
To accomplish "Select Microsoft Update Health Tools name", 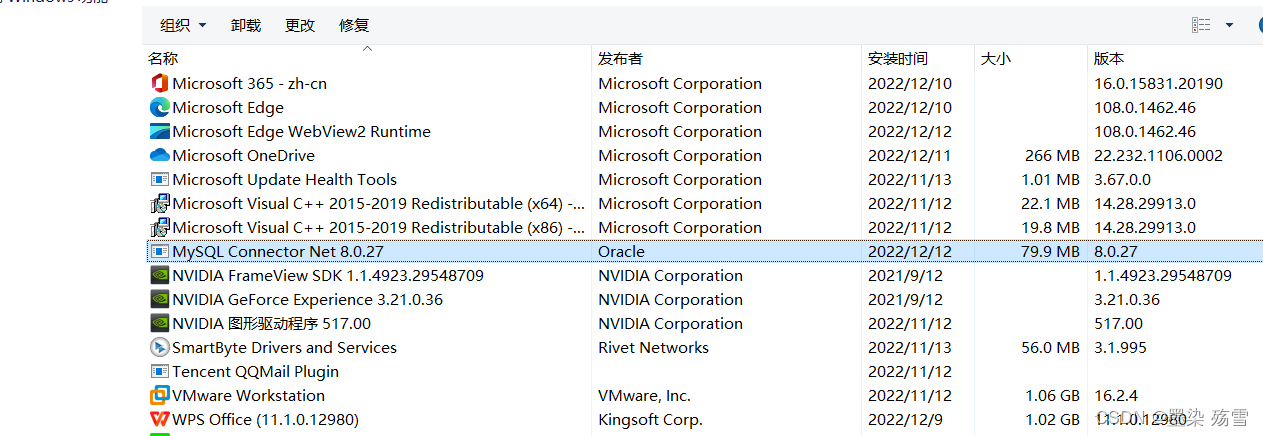I will tap(284, 179).
